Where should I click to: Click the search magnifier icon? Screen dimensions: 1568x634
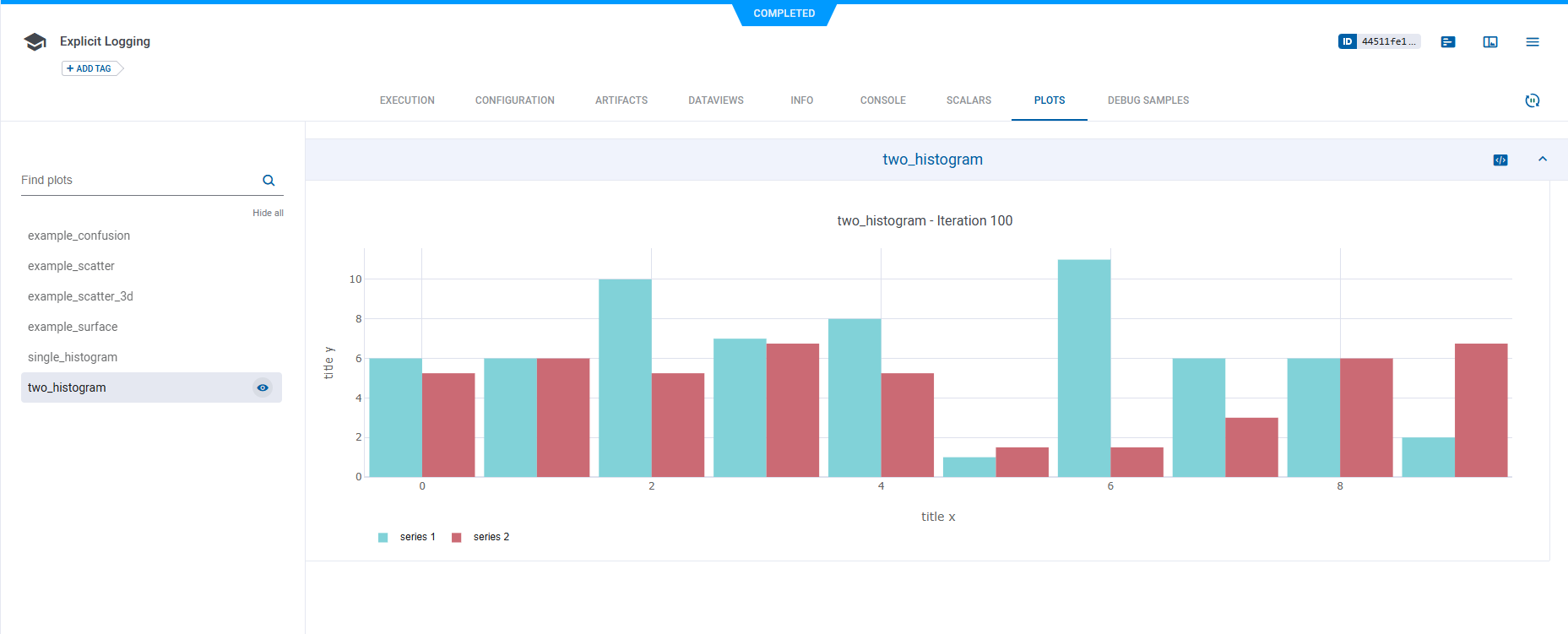click(269, 181)
